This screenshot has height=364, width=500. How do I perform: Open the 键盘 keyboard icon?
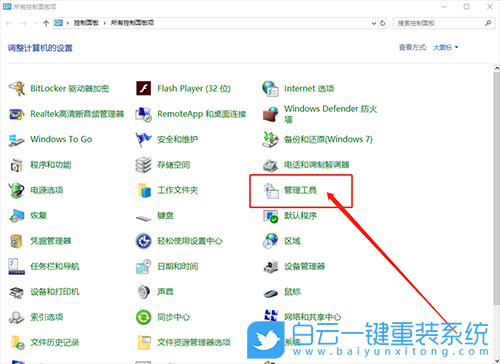click(x=143, y=218)
